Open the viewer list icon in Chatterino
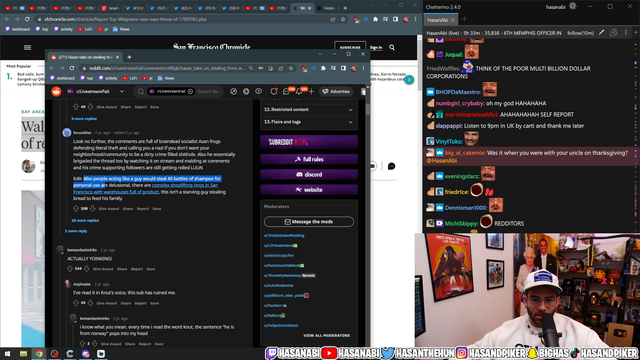The width and height of the screenshot is (640, 360). [x=613, y=33]
